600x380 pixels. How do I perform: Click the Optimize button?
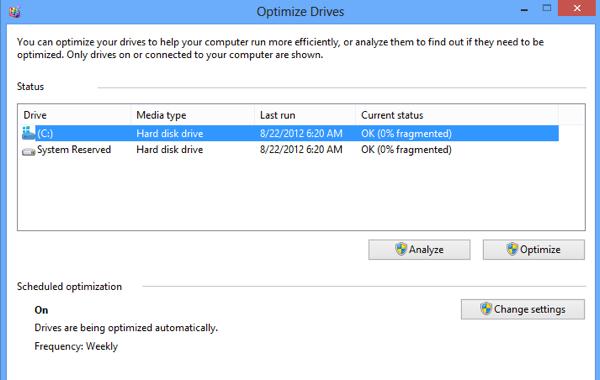(534, 250)
